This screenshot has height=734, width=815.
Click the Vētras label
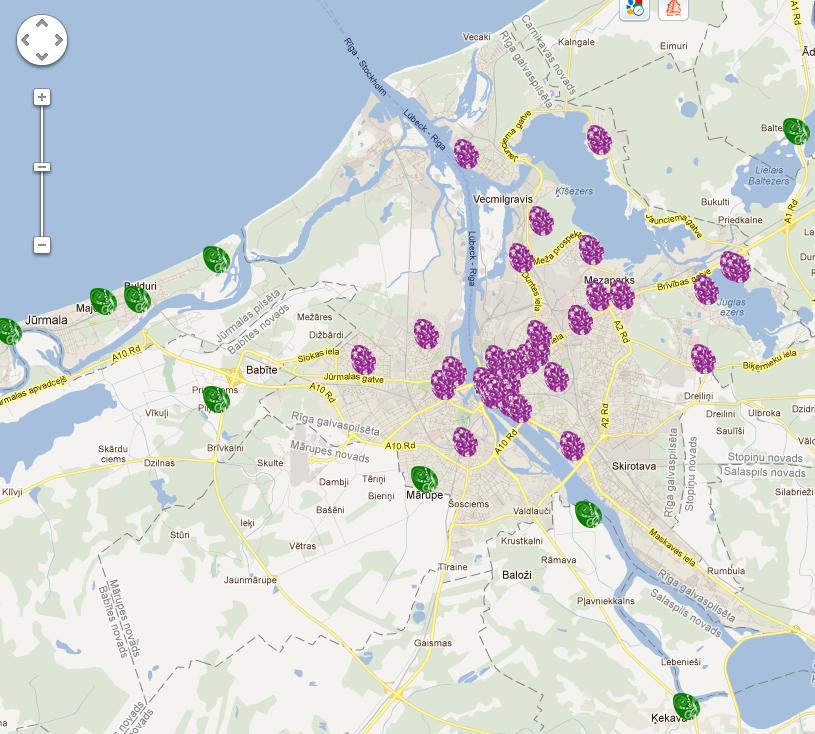[x=303, y=546]
